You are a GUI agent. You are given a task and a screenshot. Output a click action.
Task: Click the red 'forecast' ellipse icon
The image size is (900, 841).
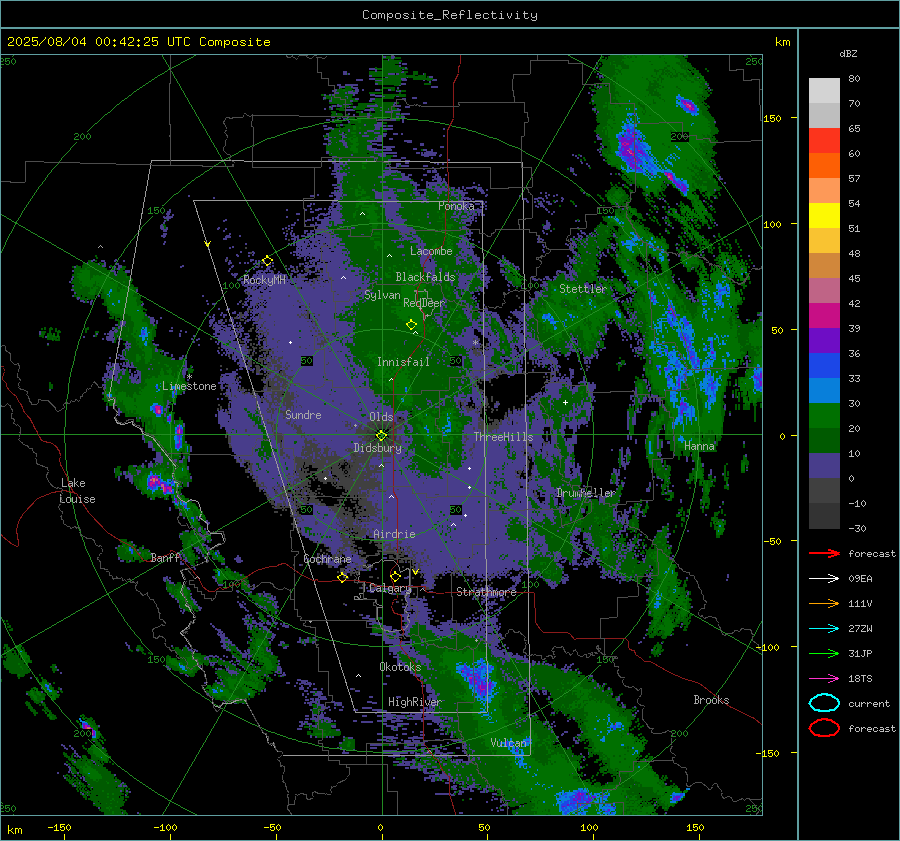824,728
